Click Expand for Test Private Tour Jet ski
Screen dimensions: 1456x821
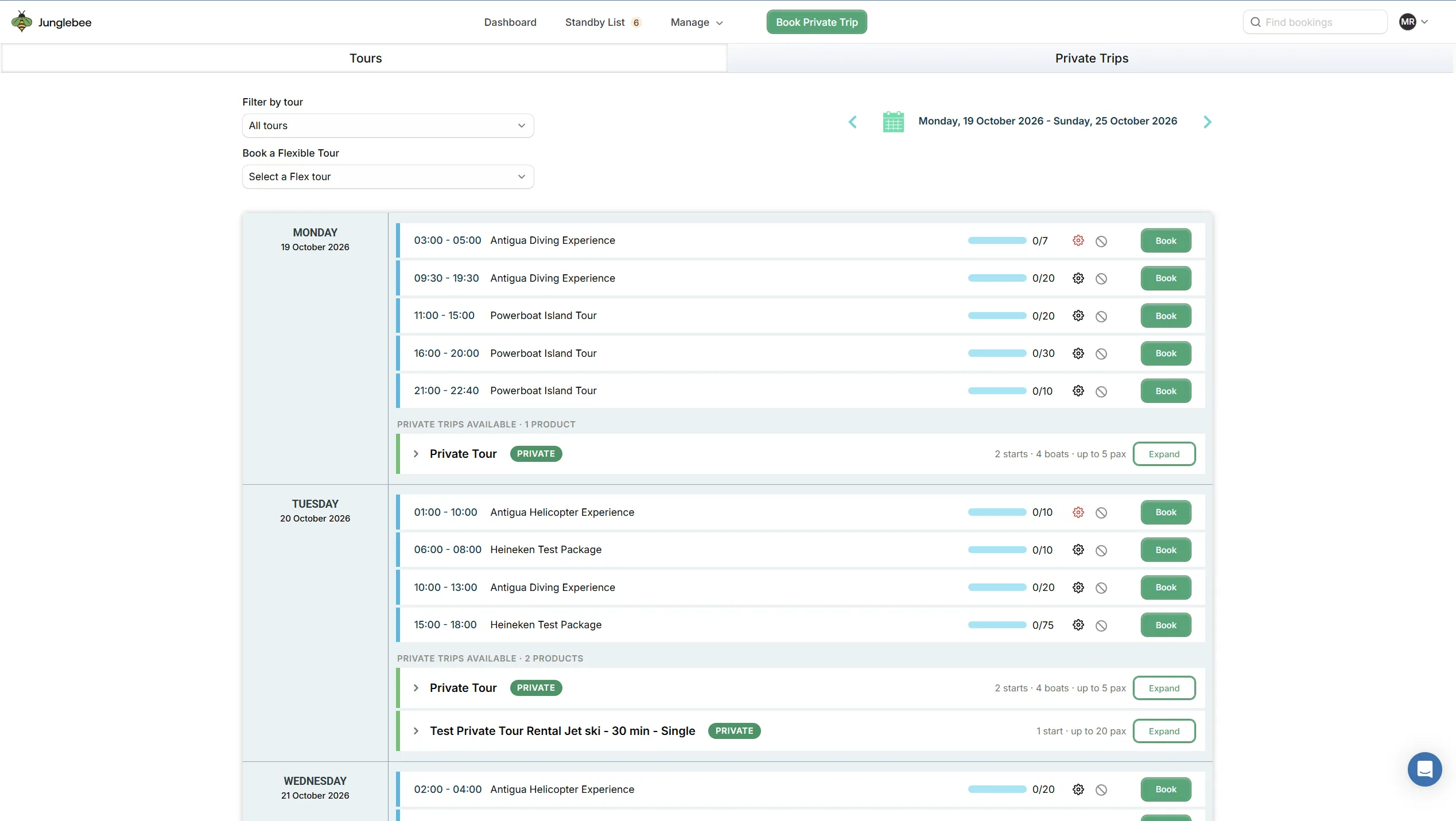coord(1164,731)
